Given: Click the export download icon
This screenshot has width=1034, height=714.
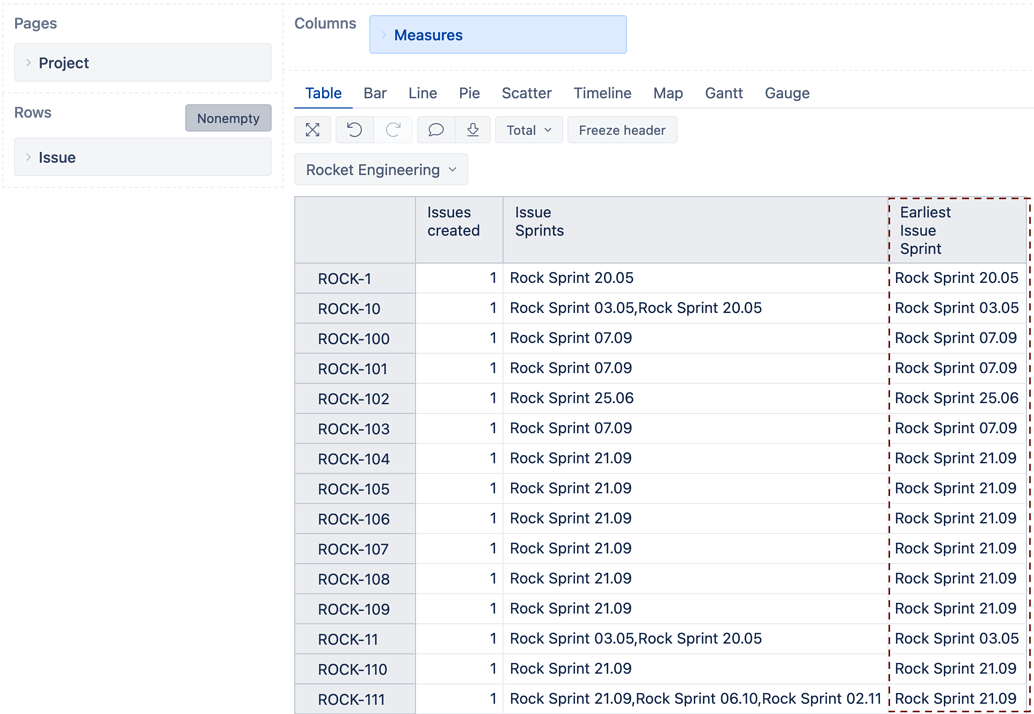Looking at the screenshot, I should pyautogui.click(x=473, y=130).
